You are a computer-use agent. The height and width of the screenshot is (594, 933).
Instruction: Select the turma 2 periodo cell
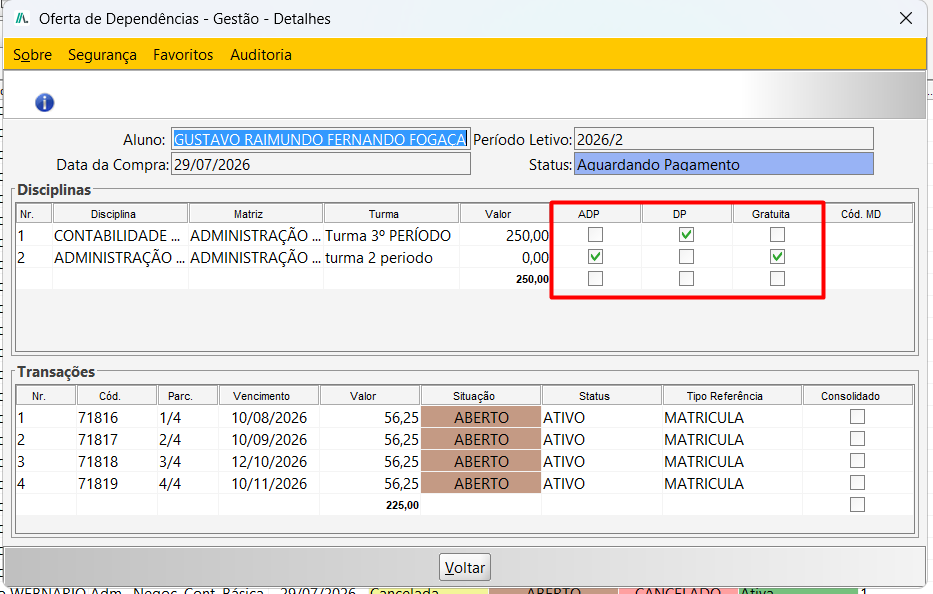(392, 258)
